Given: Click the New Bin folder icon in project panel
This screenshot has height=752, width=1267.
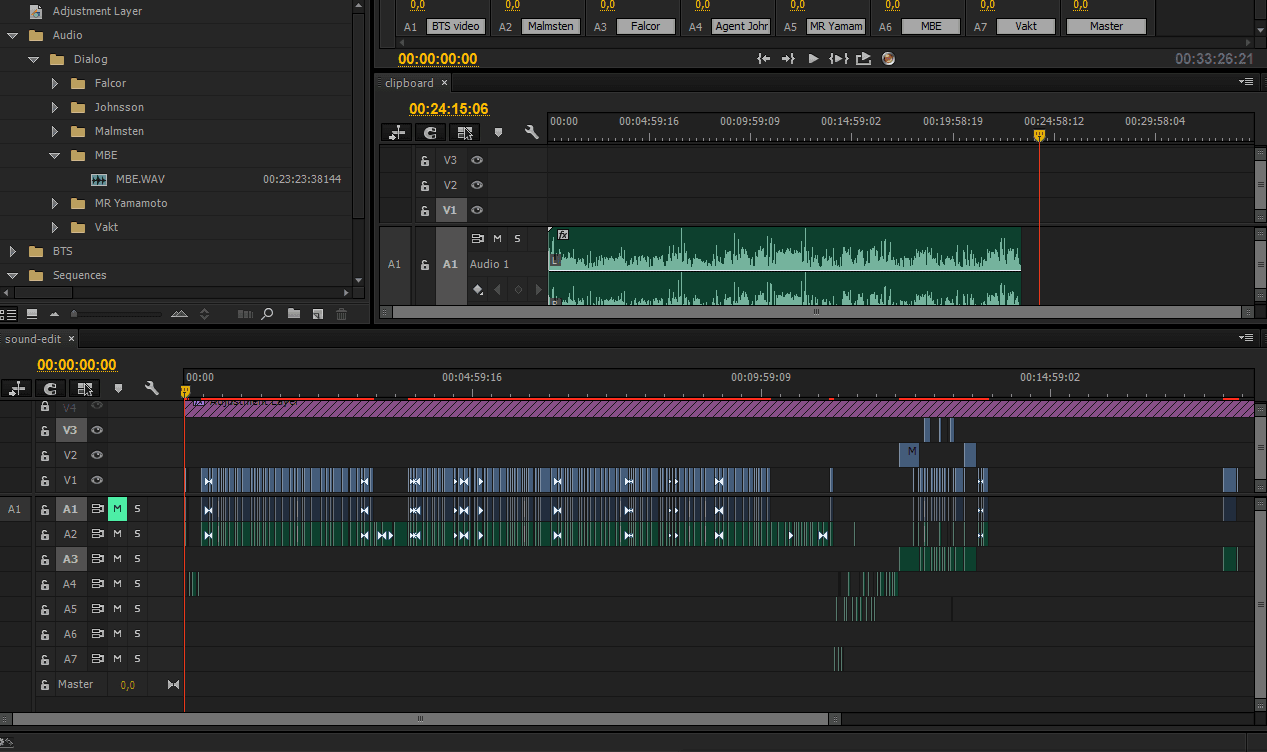Looking at the screenshot, I should coord(293,314).
